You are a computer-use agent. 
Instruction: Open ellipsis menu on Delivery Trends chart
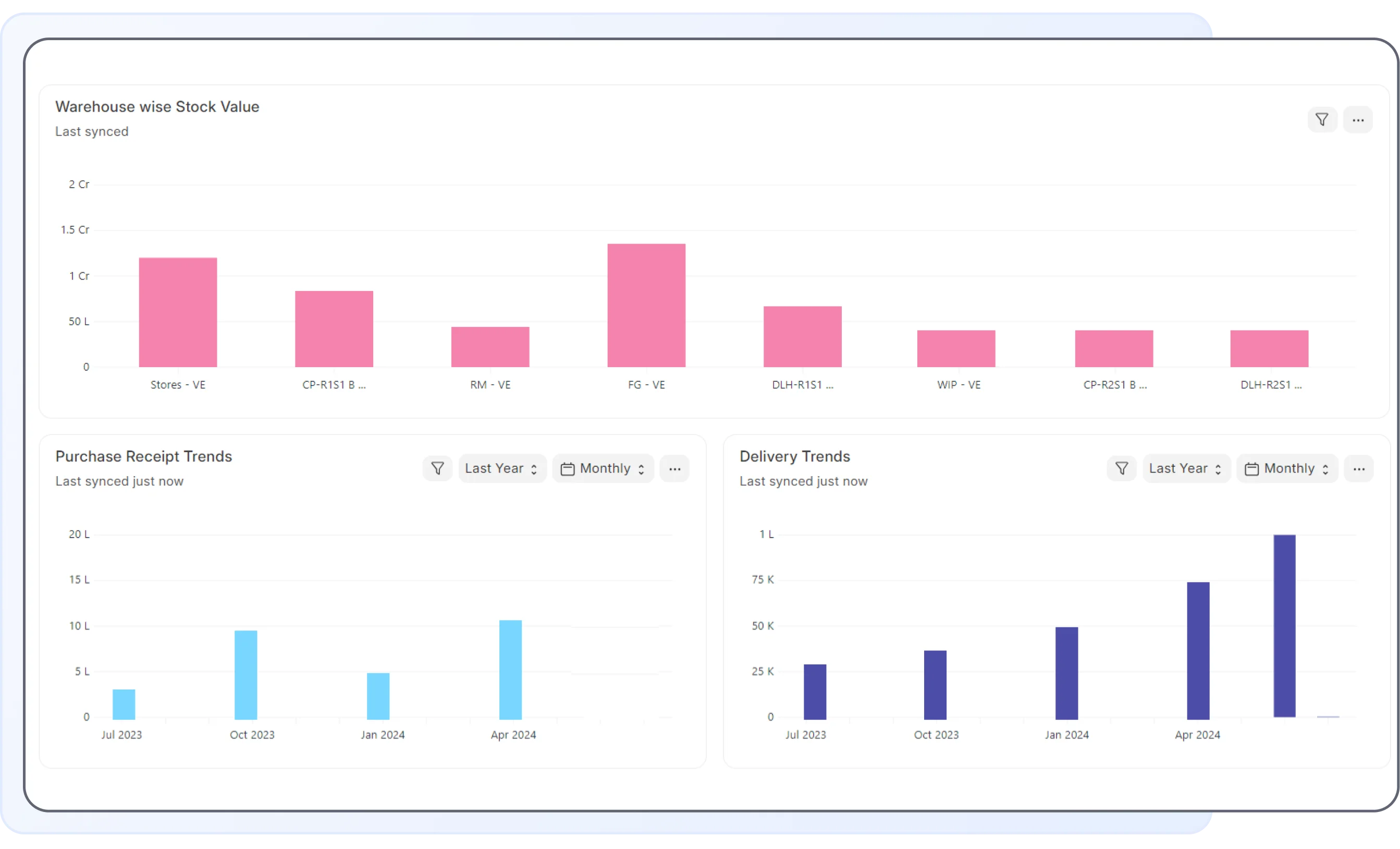coord(1358,469)
